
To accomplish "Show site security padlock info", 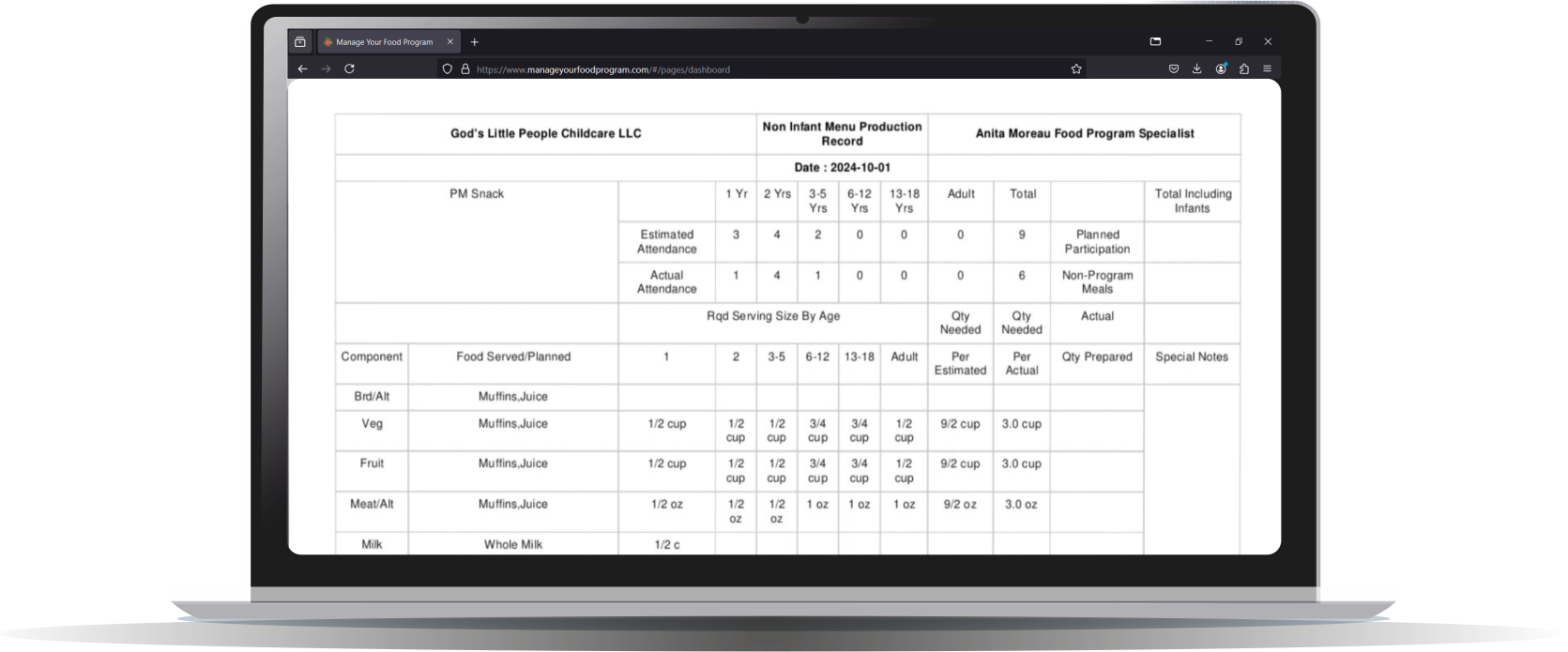I will click(x=464, y=68).
